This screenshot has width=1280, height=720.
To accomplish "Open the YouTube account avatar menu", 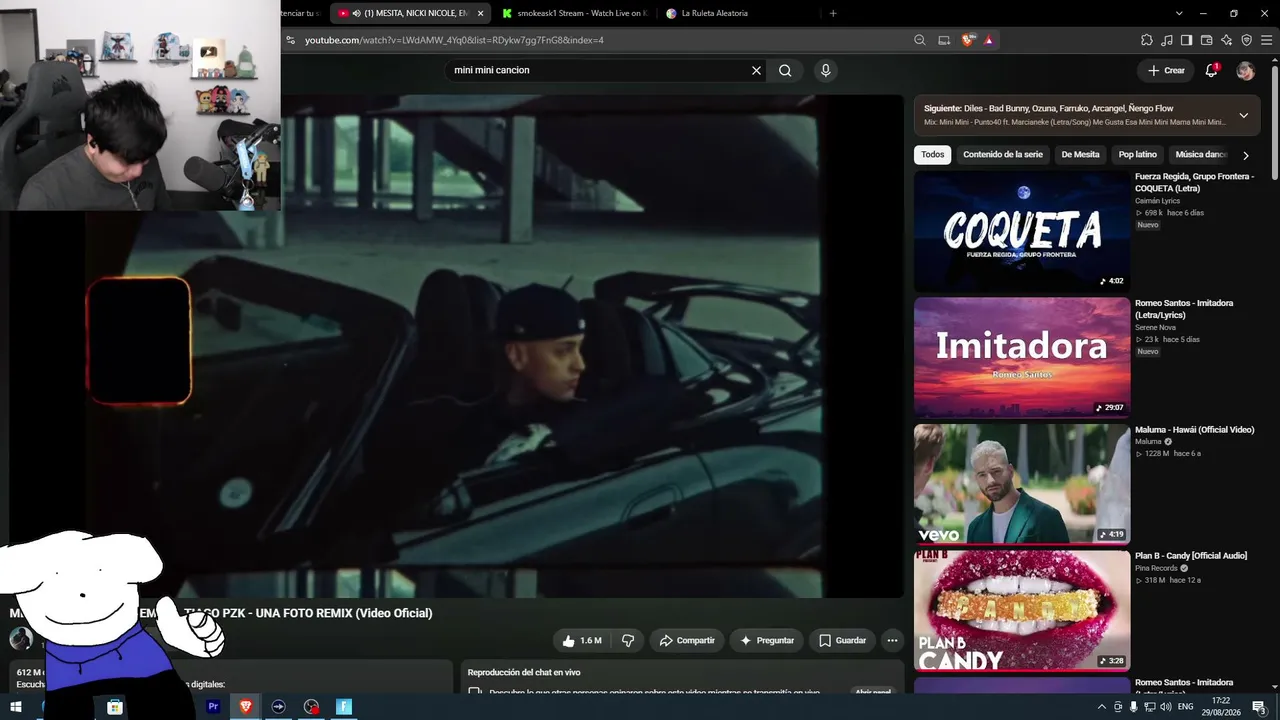I will click(1245, 70).
